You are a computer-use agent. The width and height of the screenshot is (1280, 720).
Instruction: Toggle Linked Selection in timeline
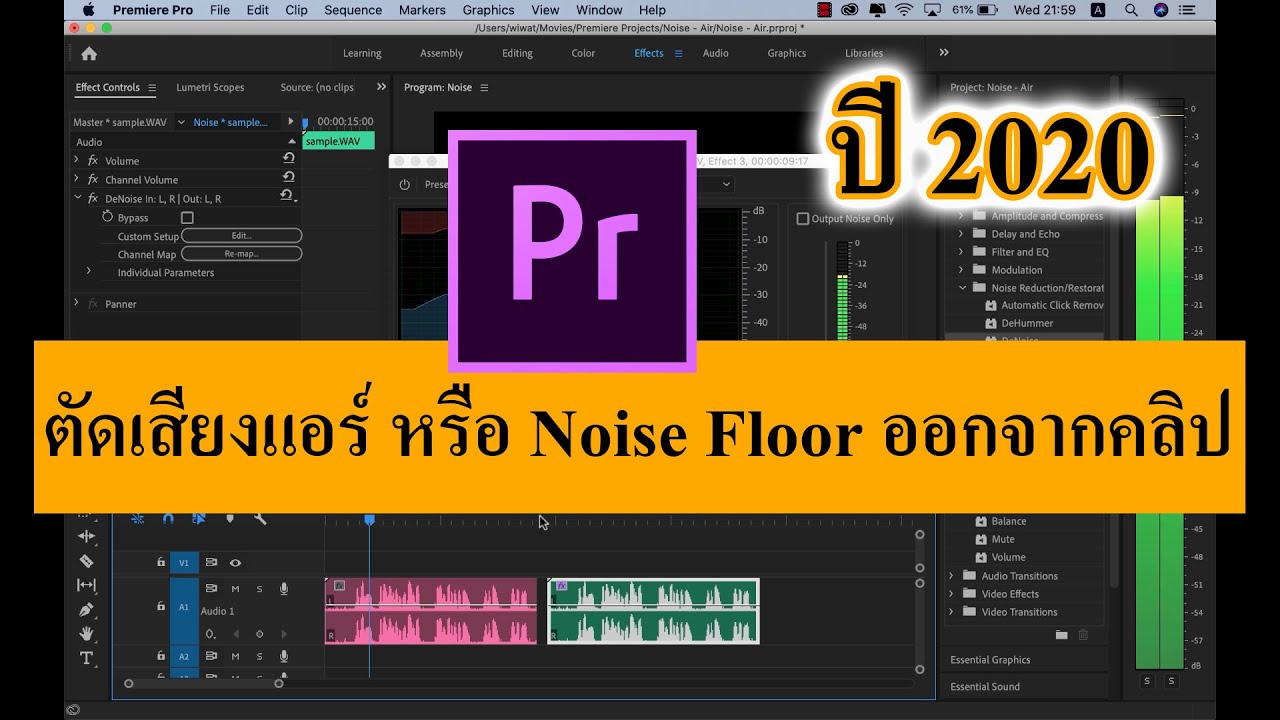click(198, 518)
